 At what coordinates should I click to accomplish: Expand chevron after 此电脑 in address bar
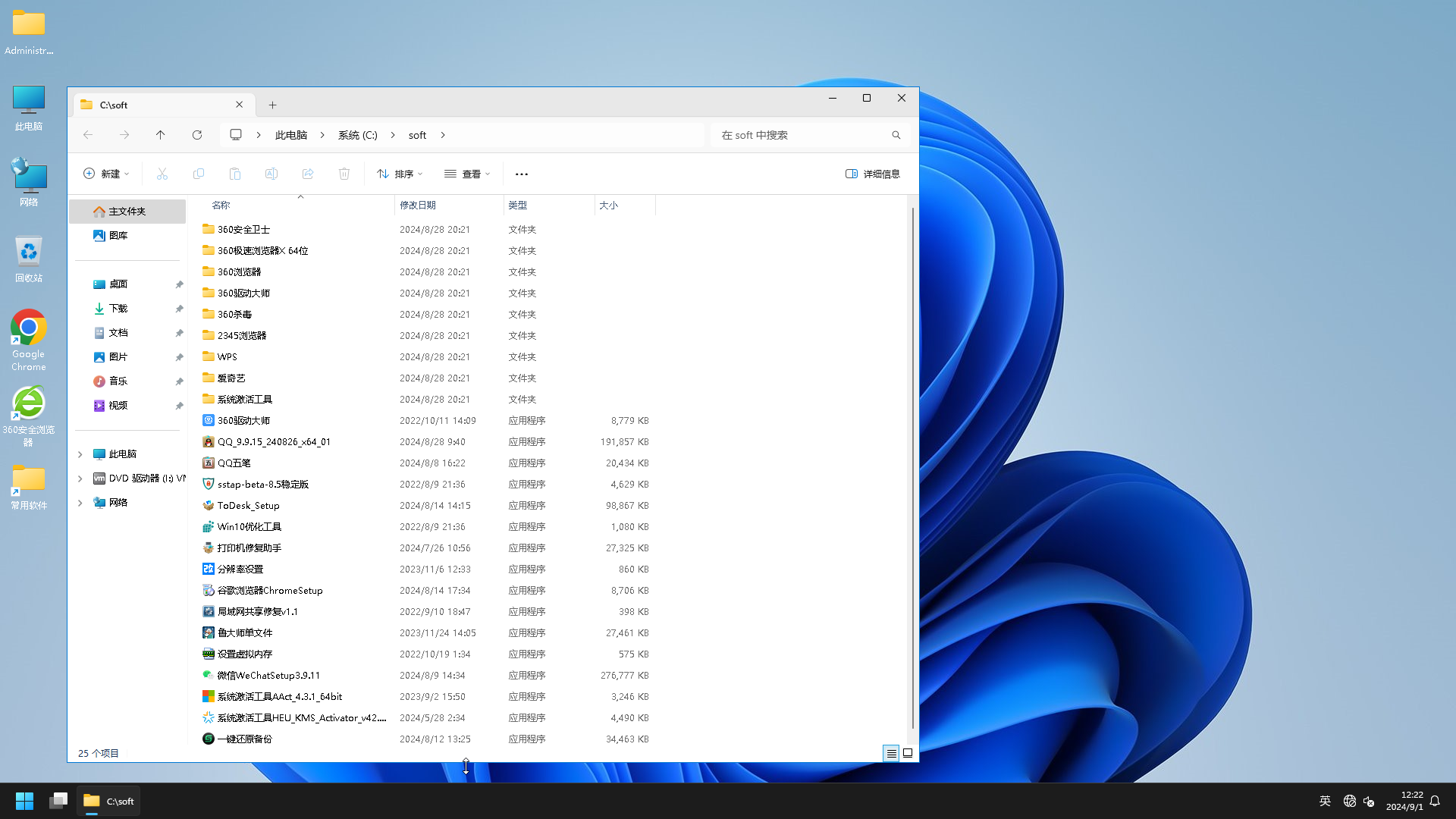pos(322,135)
